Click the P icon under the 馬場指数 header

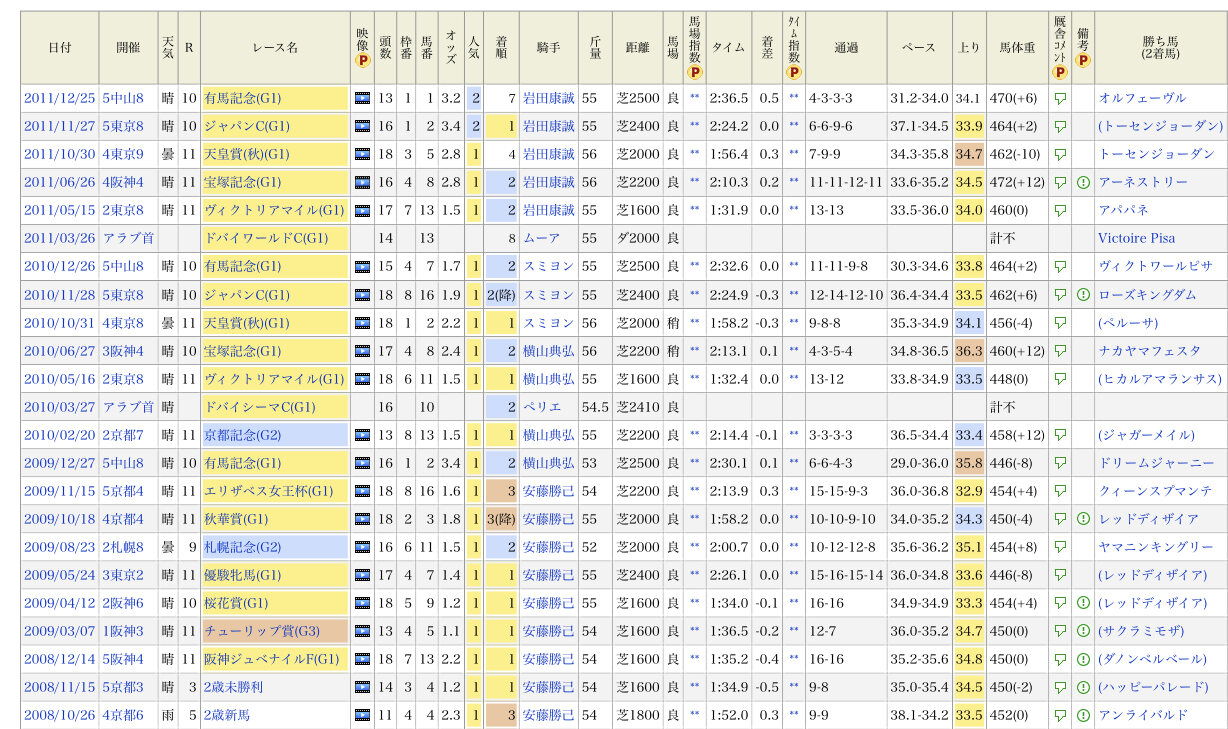pos(694,72)
